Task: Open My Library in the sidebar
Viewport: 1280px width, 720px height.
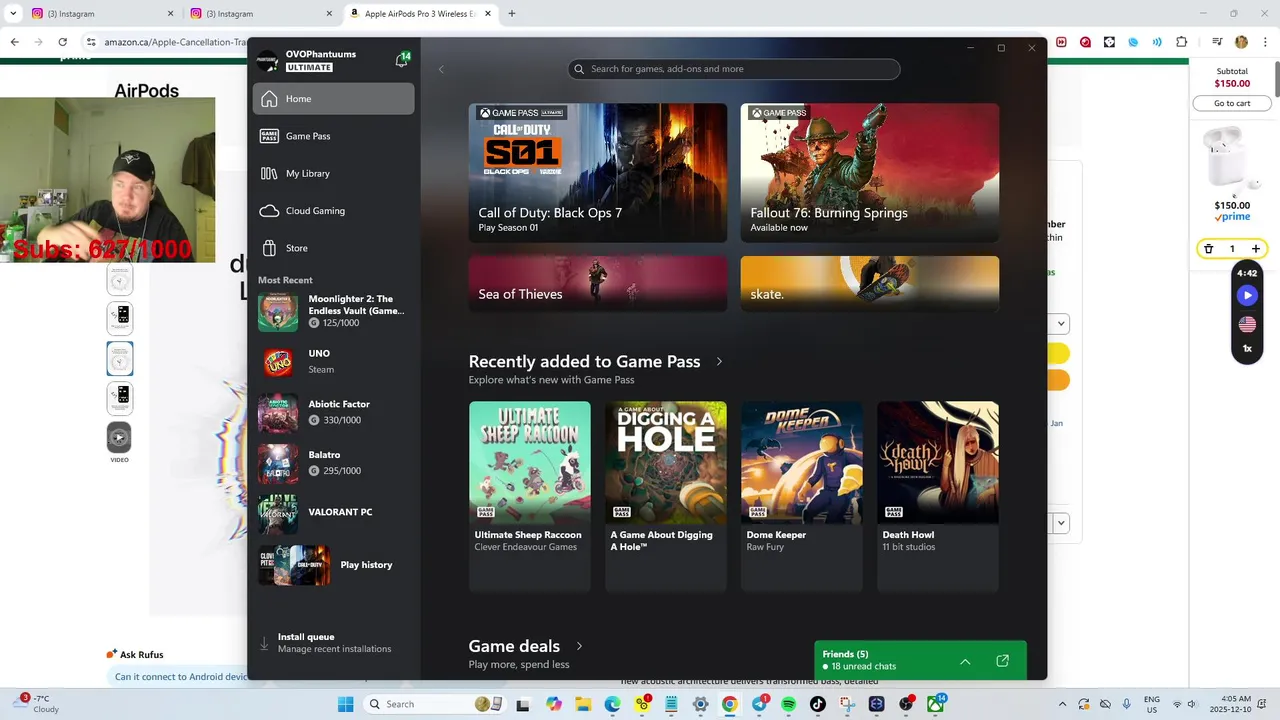Action: tap(333, 173)
